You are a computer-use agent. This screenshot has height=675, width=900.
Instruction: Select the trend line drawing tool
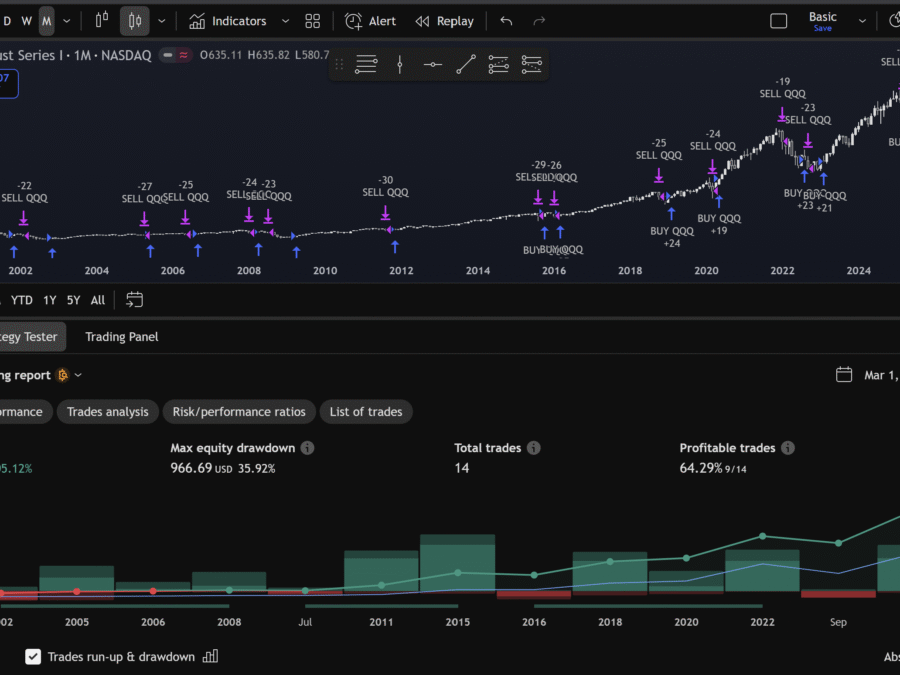pos(466,65)
